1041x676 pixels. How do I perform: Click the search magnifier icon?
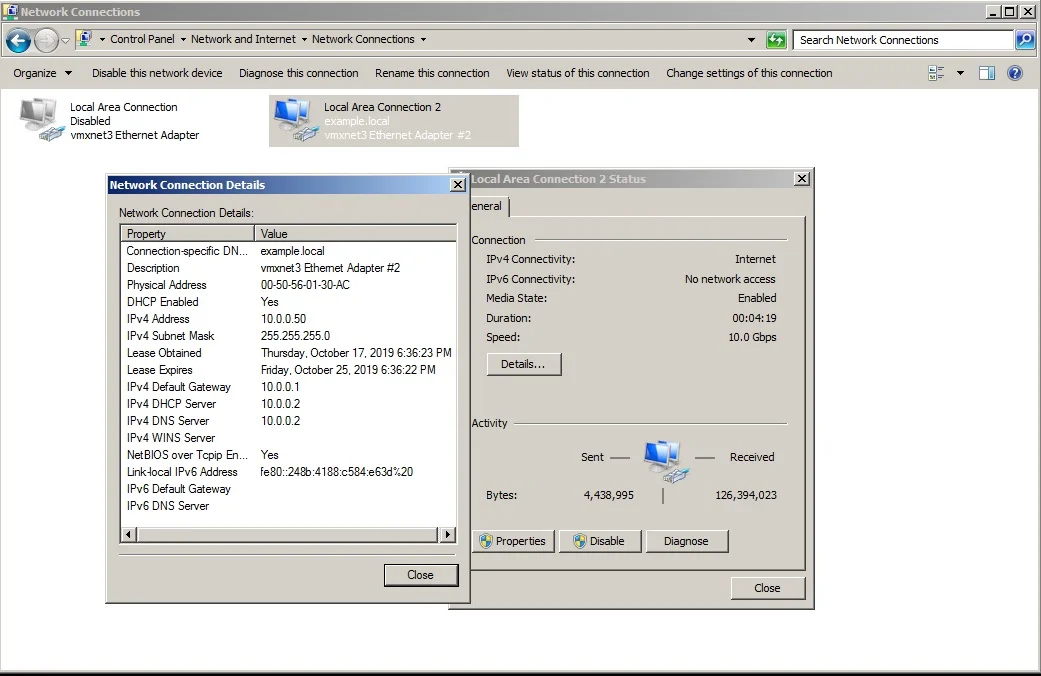[x=1025, y=40]
